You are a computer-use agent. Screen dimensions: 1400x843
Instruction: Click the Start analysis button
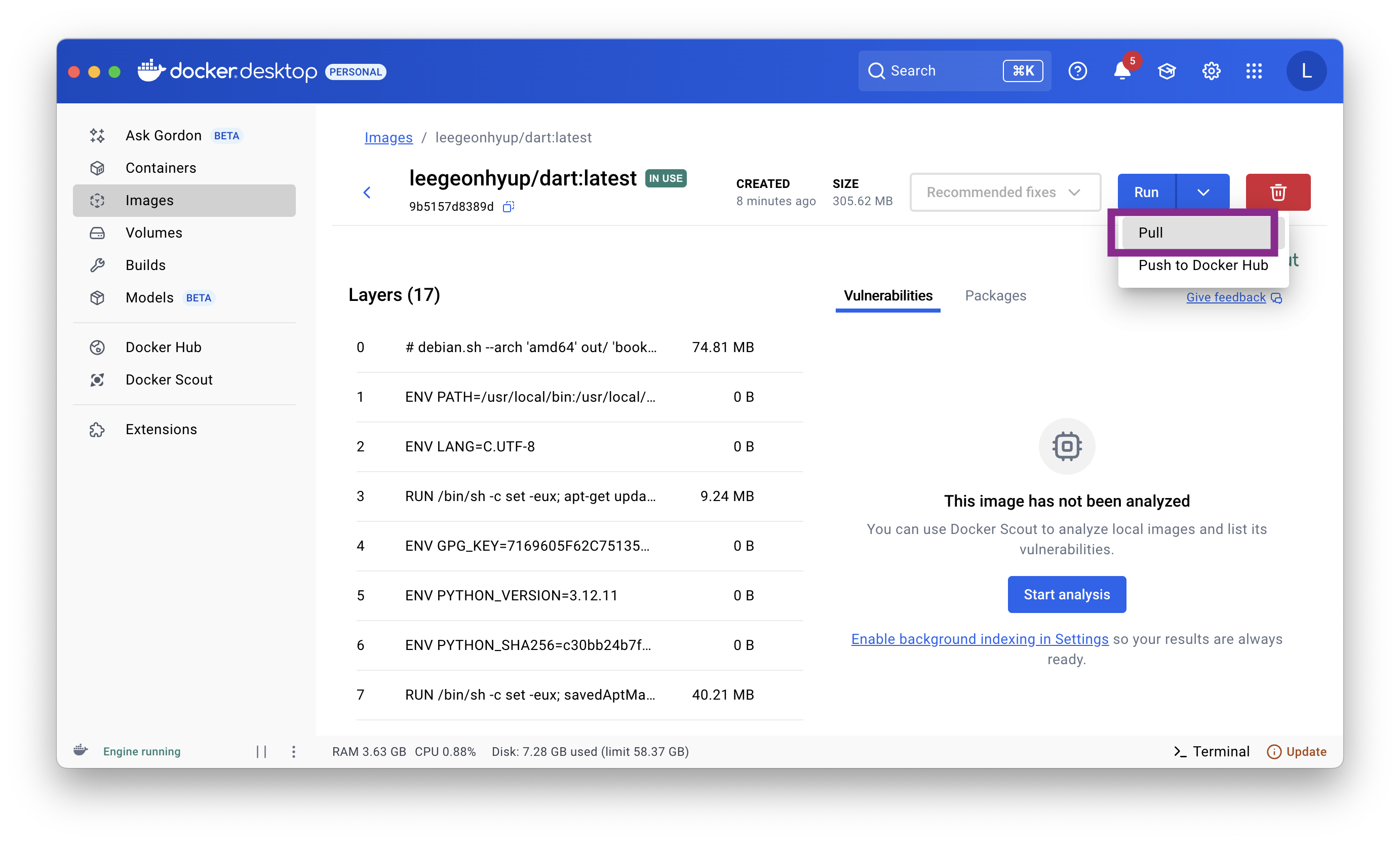click(1066, 594)
